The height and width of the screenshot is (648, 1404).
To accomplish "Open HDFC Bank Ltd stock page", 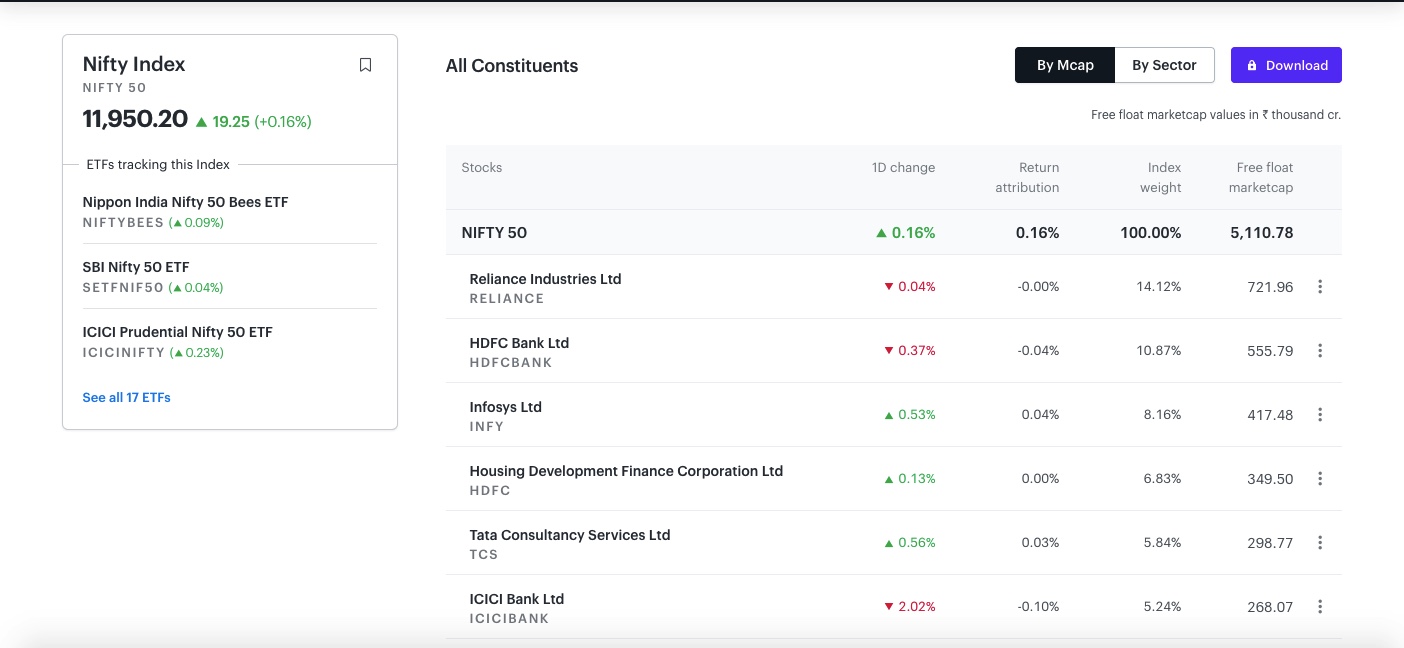I will tap(519, 343).
